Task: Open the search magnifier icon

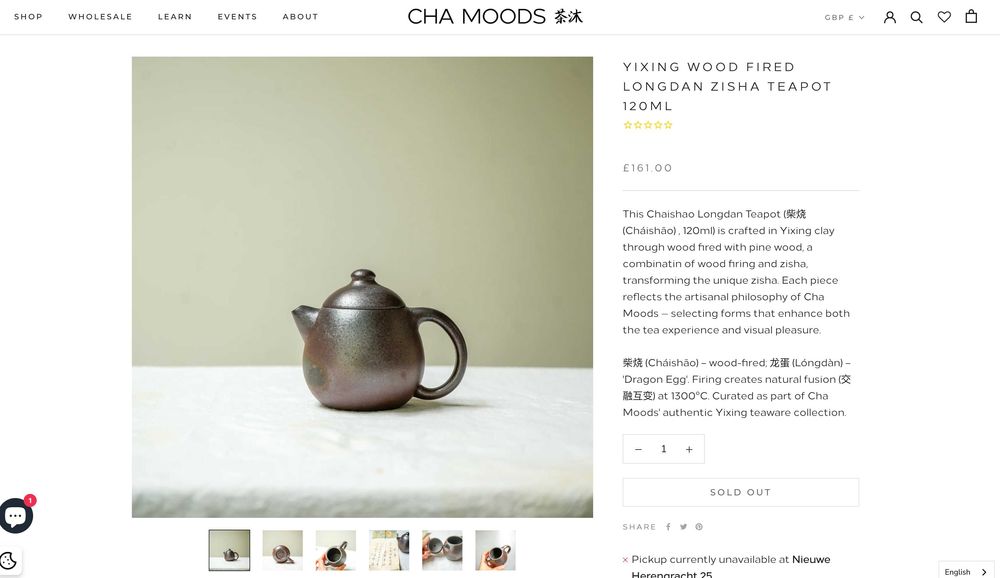Action: pos(916,17)
